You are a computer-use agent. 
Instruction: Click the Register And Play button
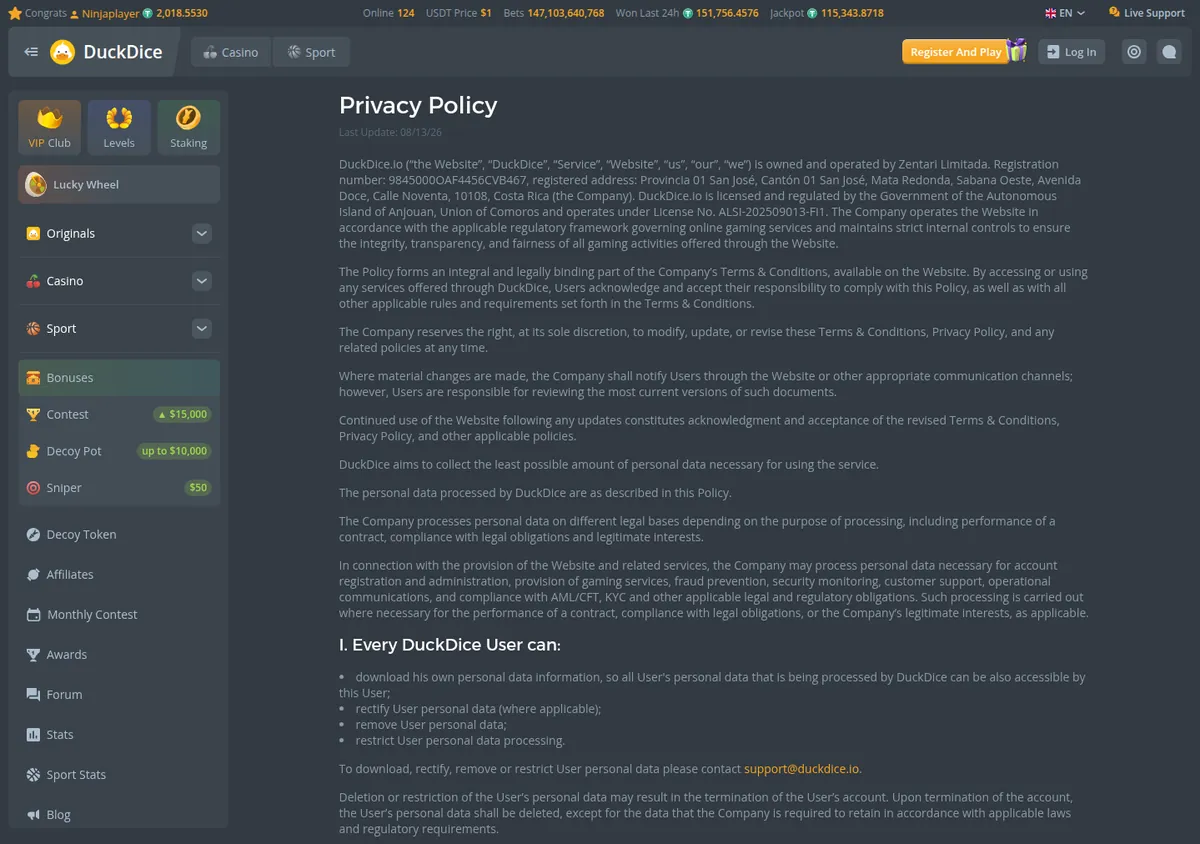tap(954, 52)
